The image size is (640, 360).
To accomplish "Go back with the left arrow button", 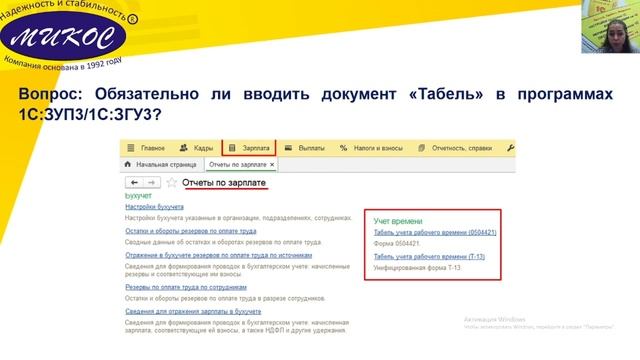I will pyautogui.click(x=134, y=182).
